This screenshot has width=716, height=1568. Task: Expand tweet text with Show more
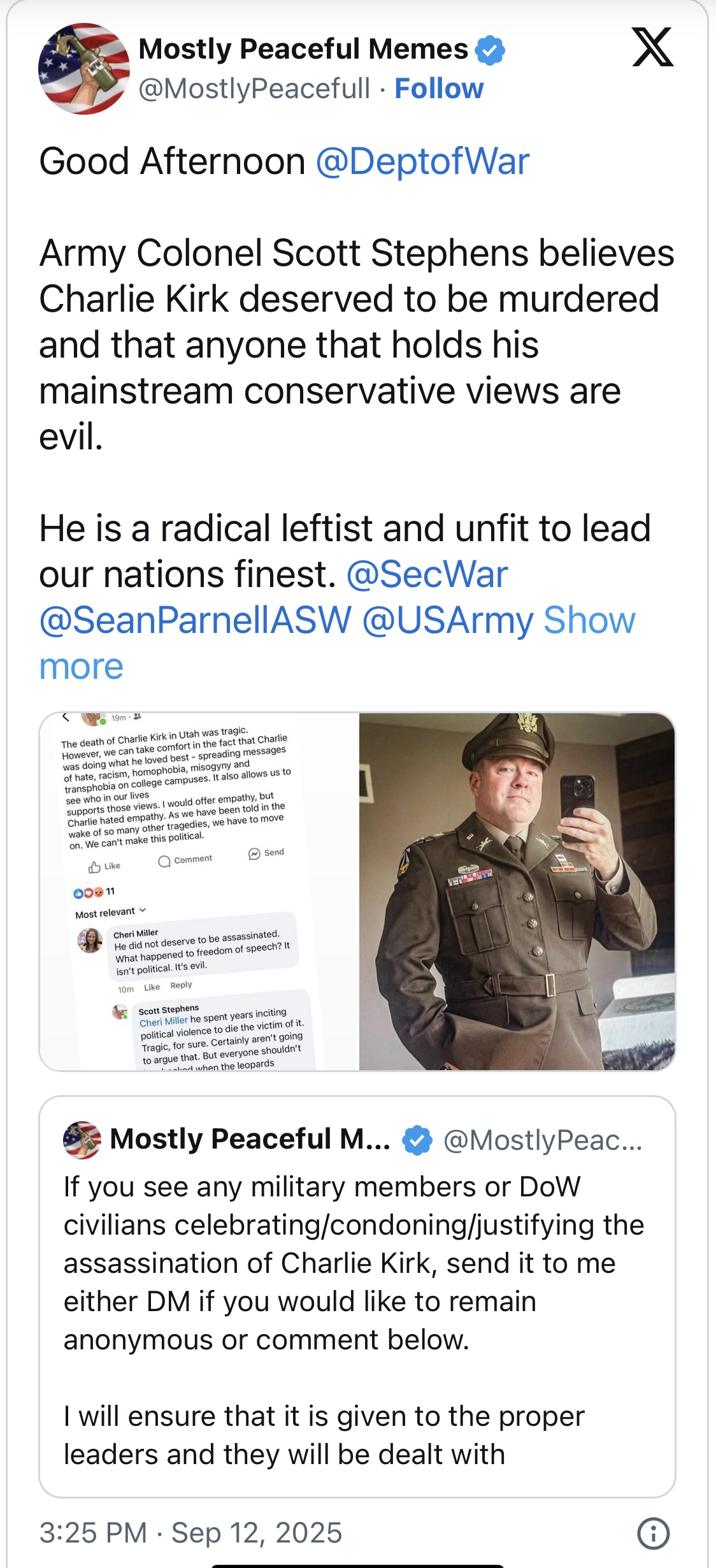337,643
